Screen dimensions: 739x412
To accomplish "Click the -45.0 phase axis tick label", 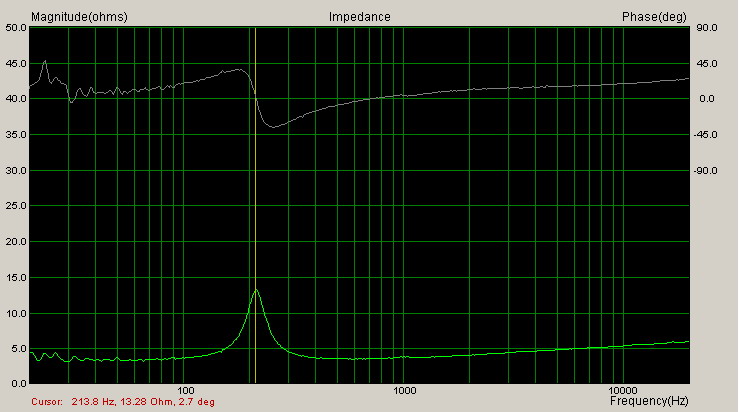I will coord(705,135).
